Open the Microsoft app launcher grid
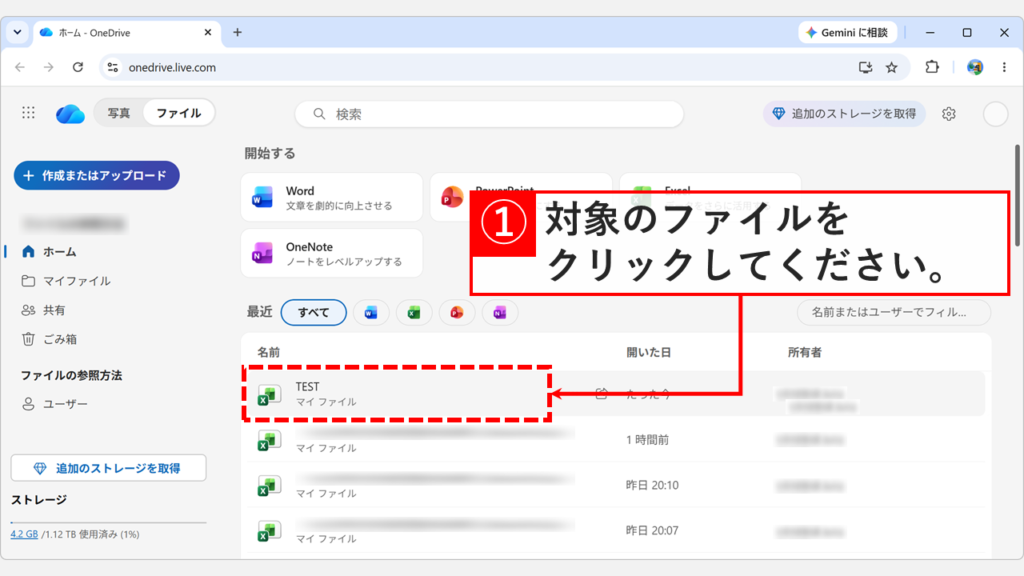 (x=28, y=113)
